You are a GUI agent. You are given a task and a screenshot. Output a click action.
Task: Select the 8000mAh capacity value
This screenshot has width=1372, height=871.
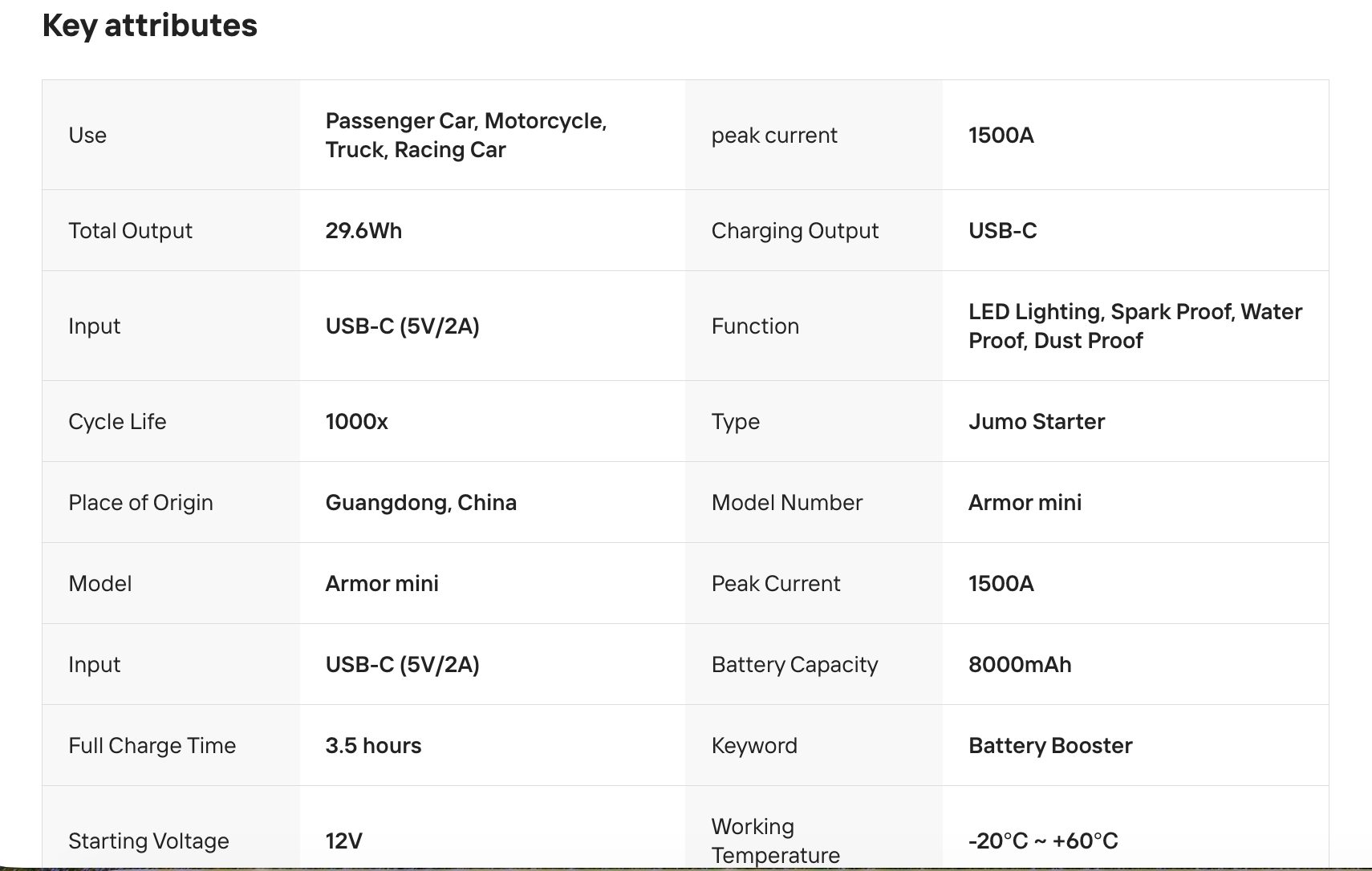[1019, 665]
